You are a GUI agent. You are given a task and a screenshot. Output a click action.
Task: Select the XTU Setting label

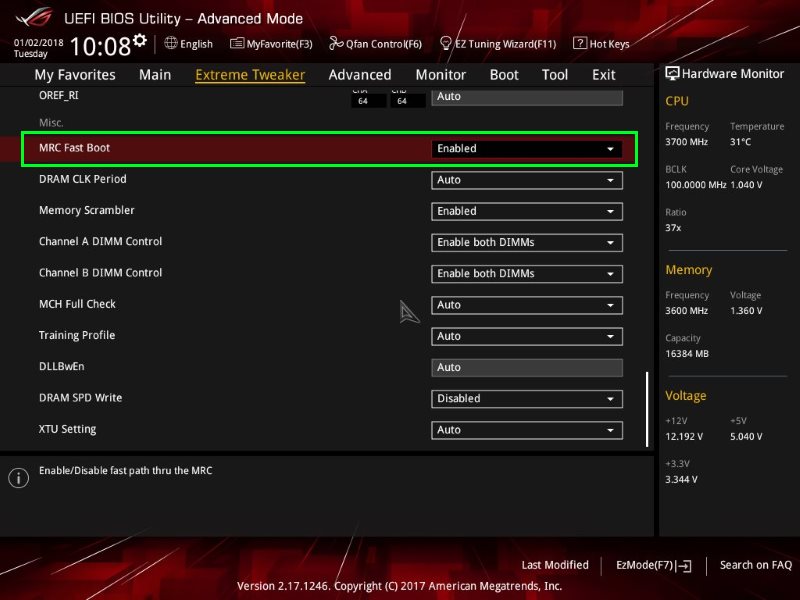point(67,429)
